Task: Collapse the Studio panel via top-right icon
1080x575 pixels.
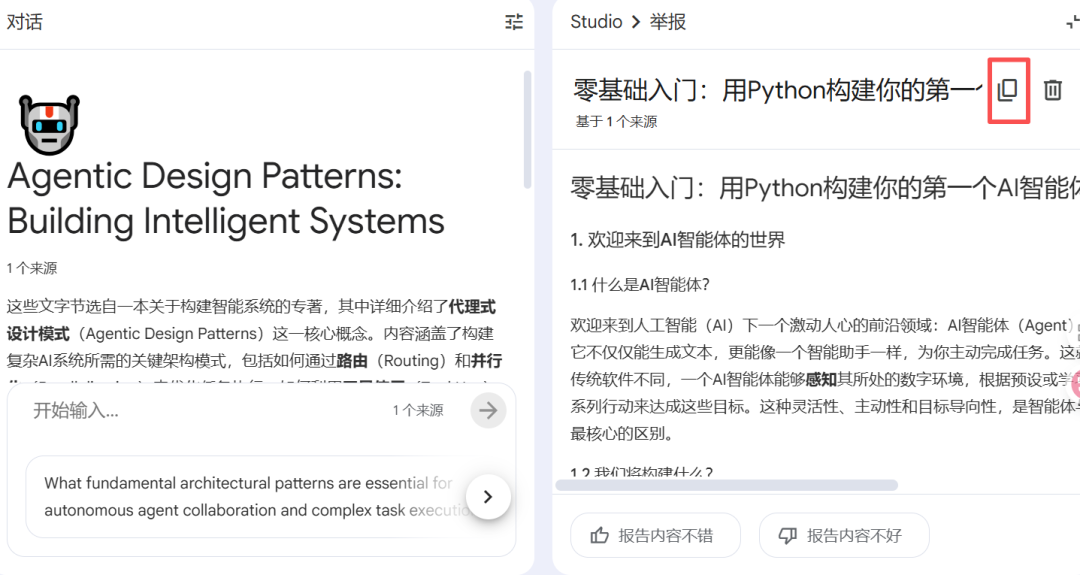Action: point(1072,22)
